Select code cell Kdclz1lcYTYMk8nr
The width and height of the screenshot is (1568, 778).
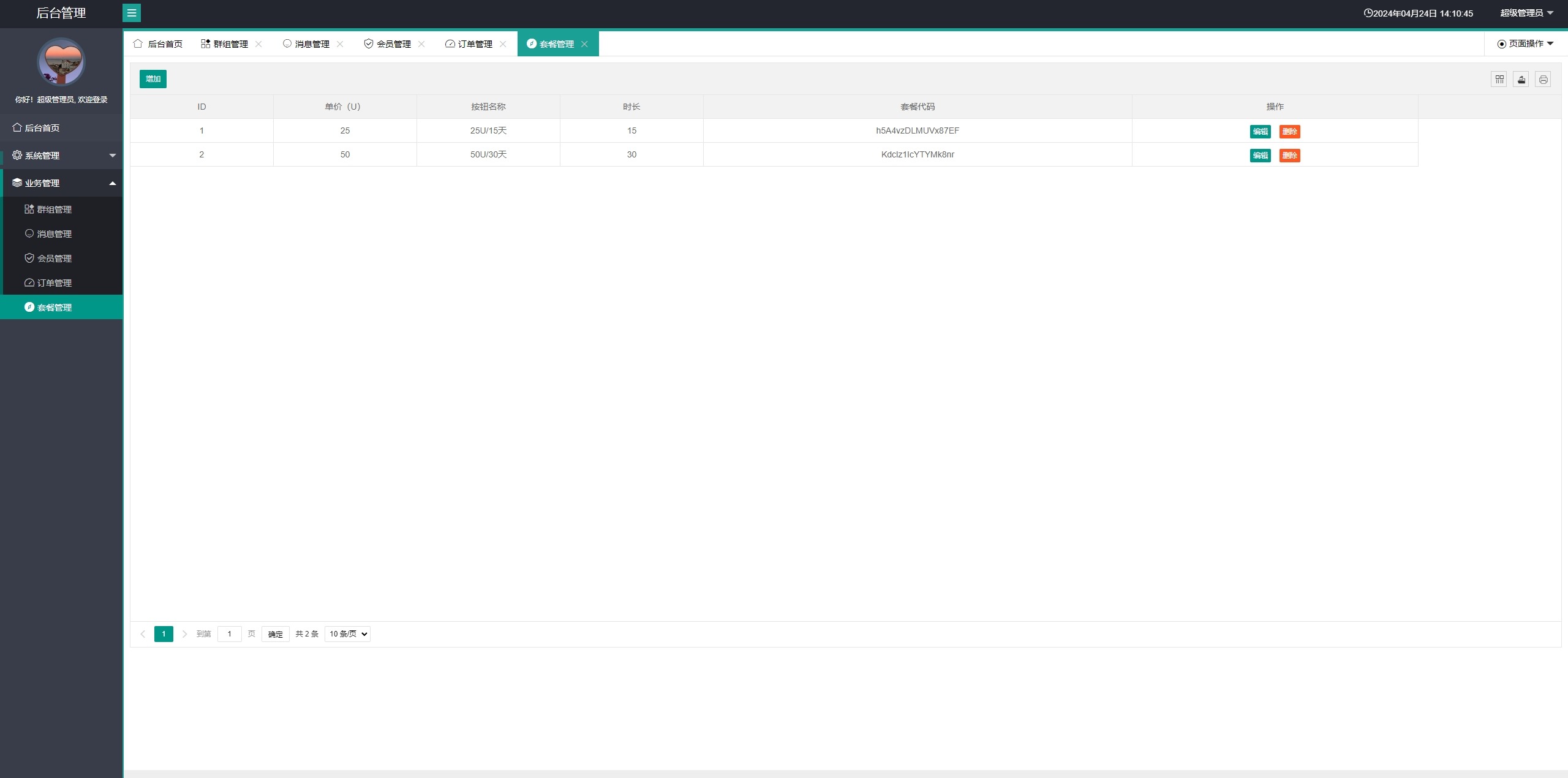[918, 154]
